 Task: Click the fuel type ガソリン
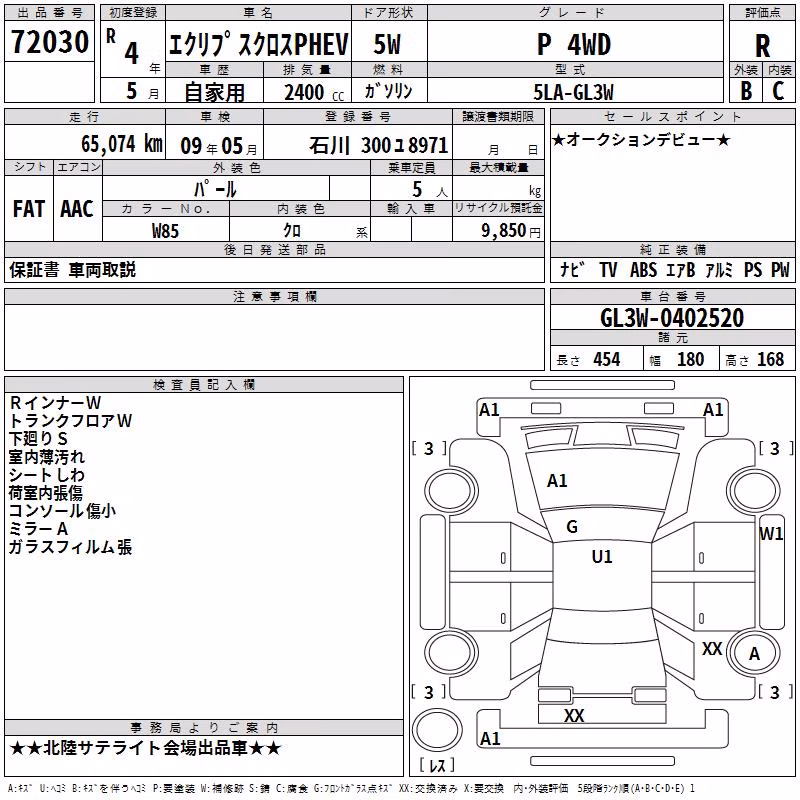click(x=388, y=91)
